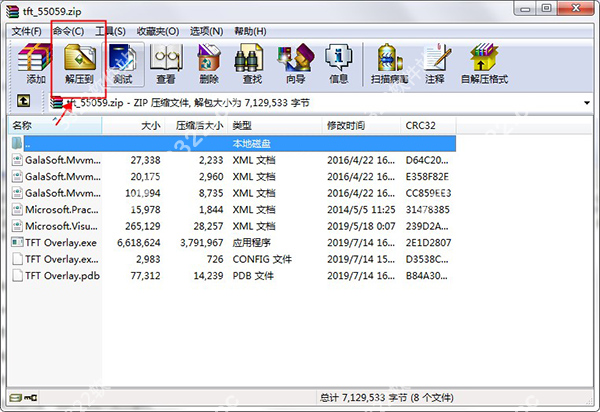Viewport: 600px width, 412px height.
Task: Click the 27,338-byte GalaSoft file icon
Action: (x=17, y=160)
